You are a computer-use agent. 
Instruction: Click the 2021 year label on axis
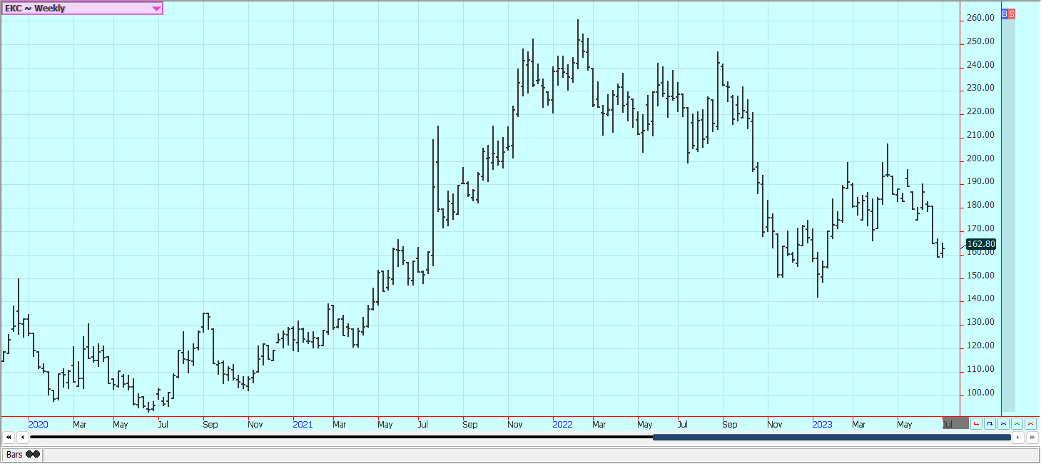click(302, 423)
